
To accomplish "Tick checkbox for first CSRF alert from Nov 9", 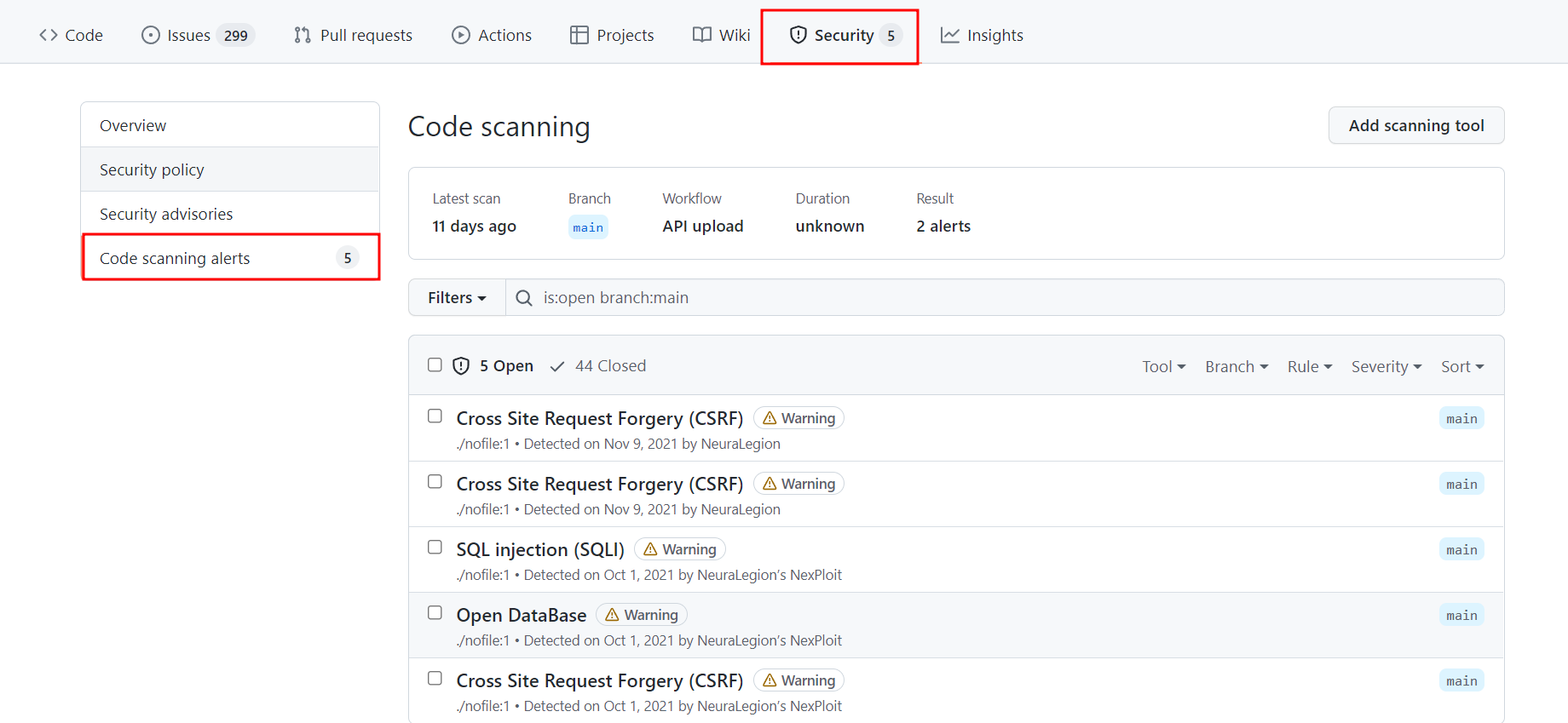I will coord(435,416).
